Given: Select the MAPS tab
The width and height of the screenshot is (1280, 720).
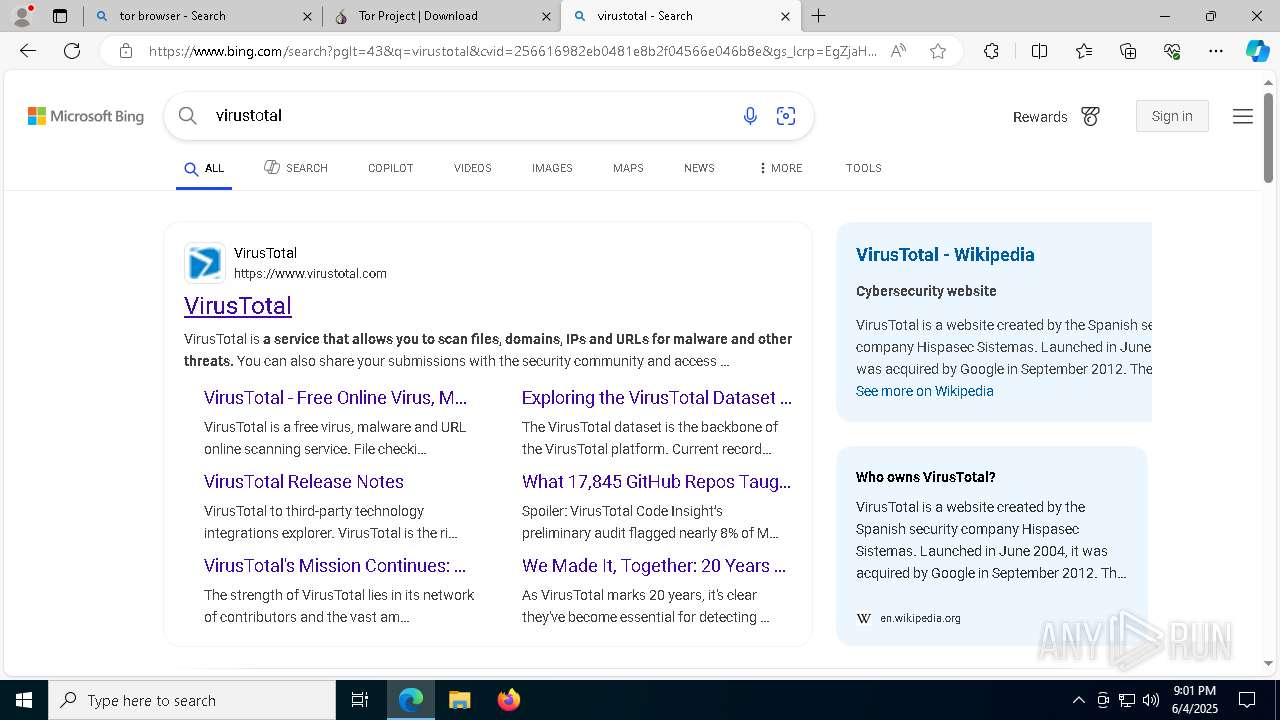Looking at the screenshot, I should (628, 168).
